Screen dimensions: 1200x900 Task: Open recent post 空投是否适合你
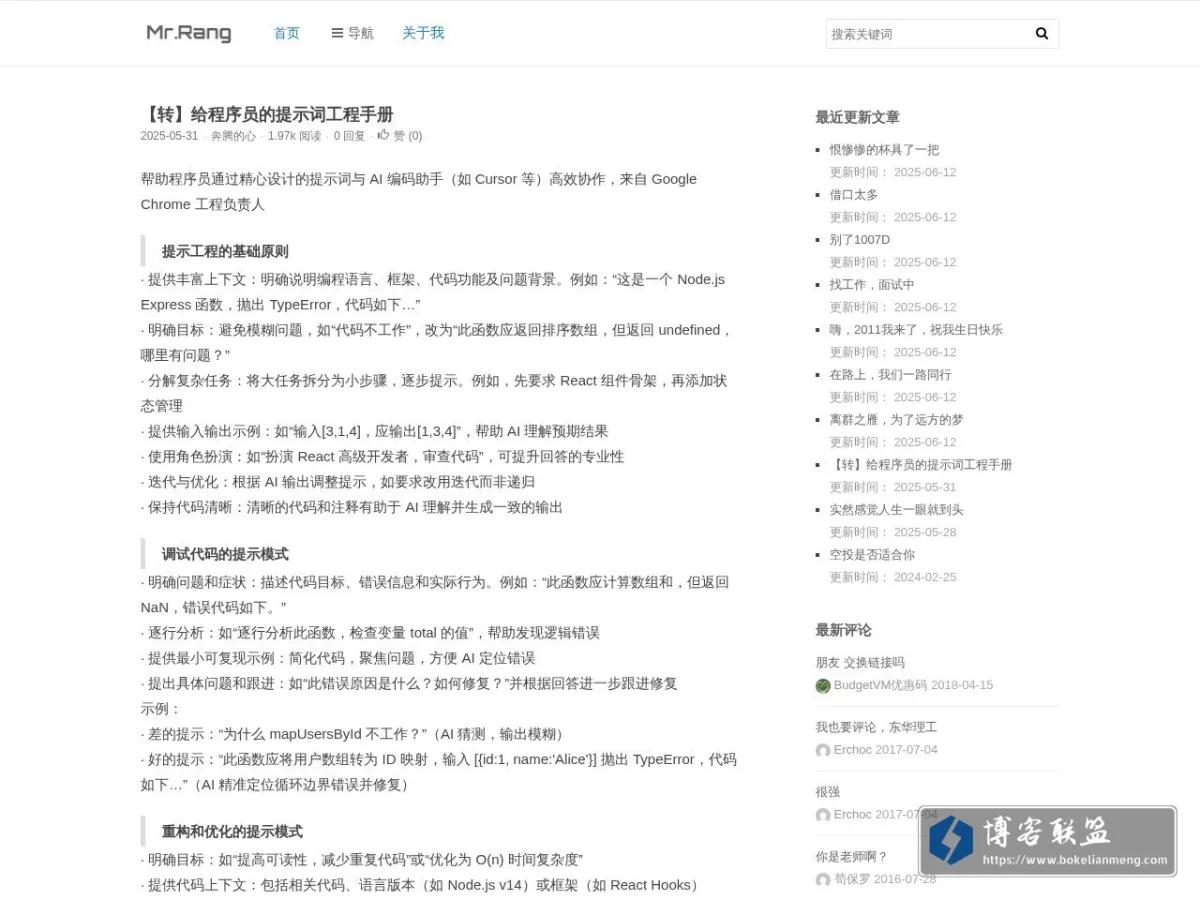[x=871, y=555]
